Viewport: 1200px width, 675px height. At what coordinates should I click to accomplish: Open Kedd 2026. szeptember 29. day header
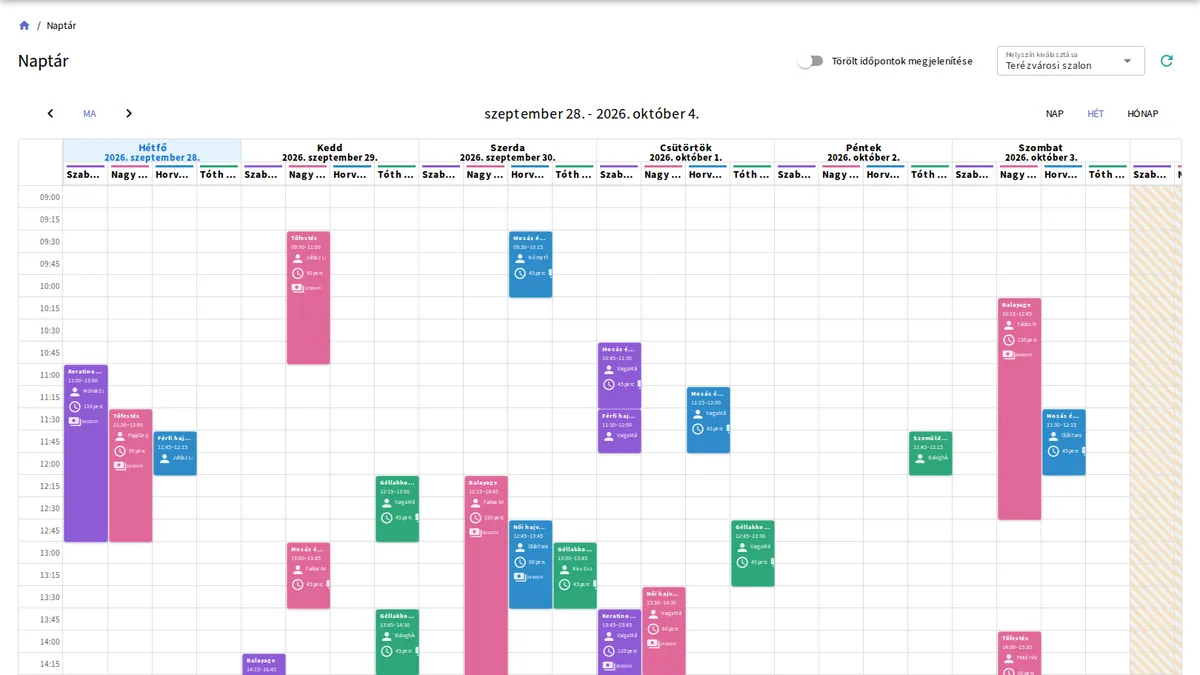pyautogui.click(x=330, y=152)
